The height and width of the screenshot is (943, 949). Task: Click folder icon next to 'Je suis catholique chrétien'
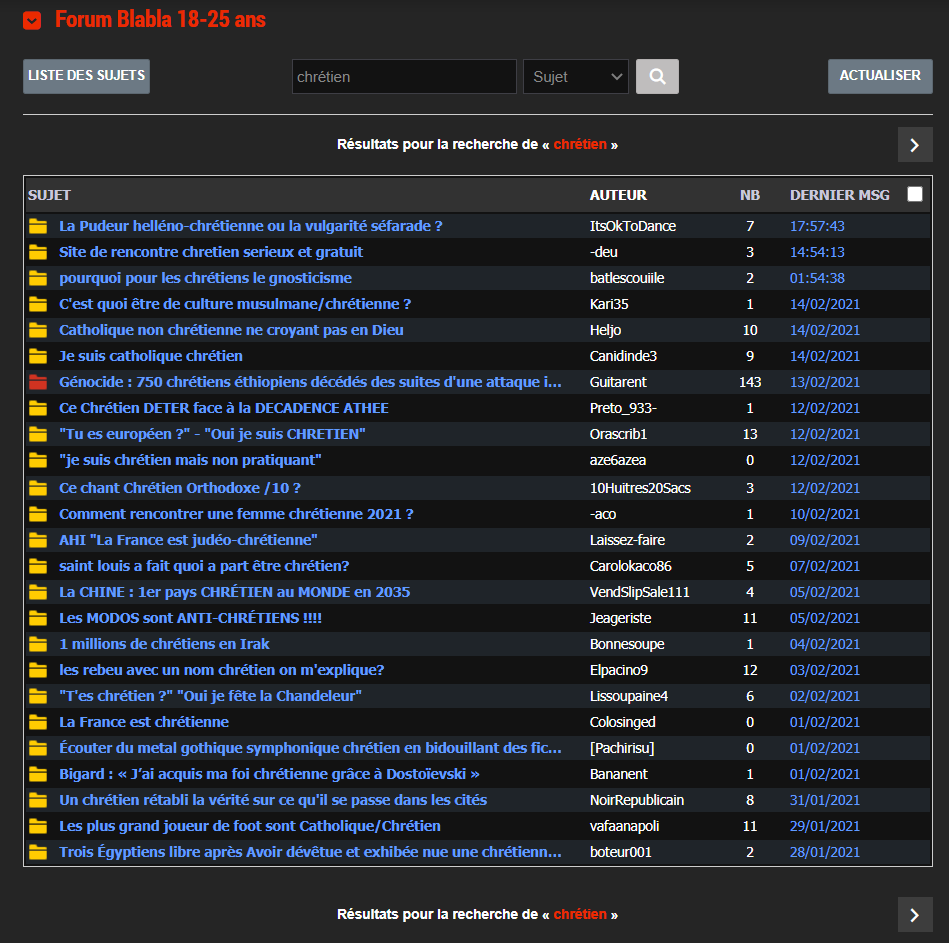pyautogui.click(x=38, y=356)
